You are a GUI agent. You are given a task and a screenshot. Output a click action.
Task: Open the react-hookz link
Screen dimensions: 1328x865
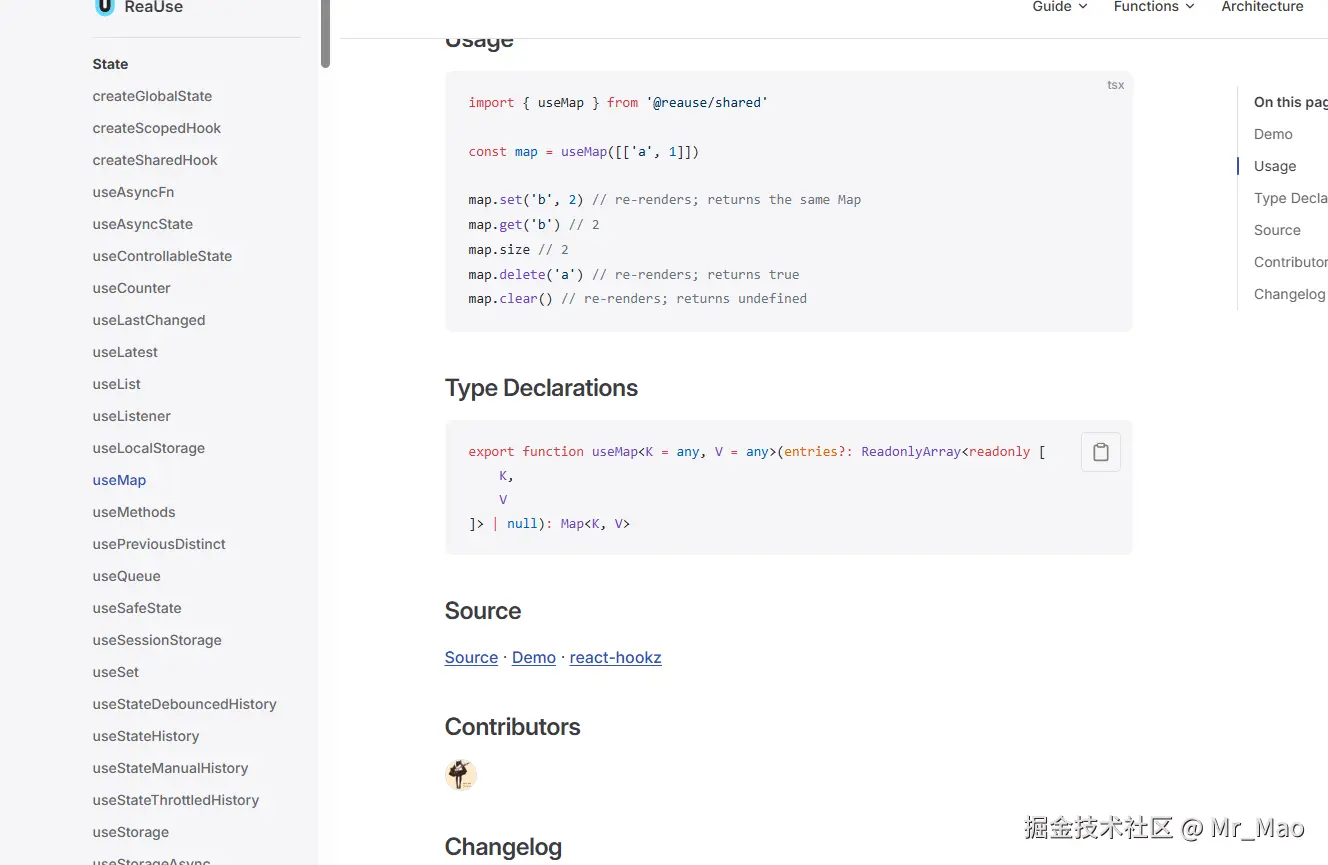tap(615, 657)
